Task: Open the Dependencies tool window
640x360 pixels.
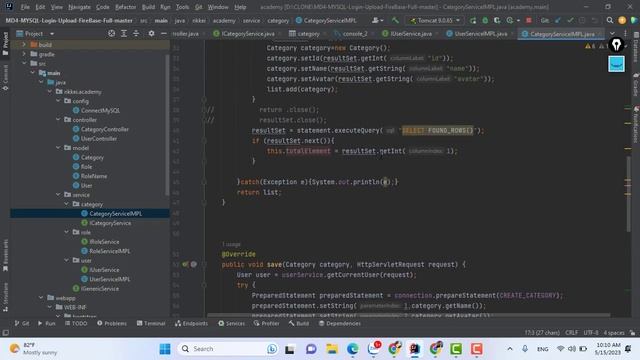Action: tap(340, 323)
